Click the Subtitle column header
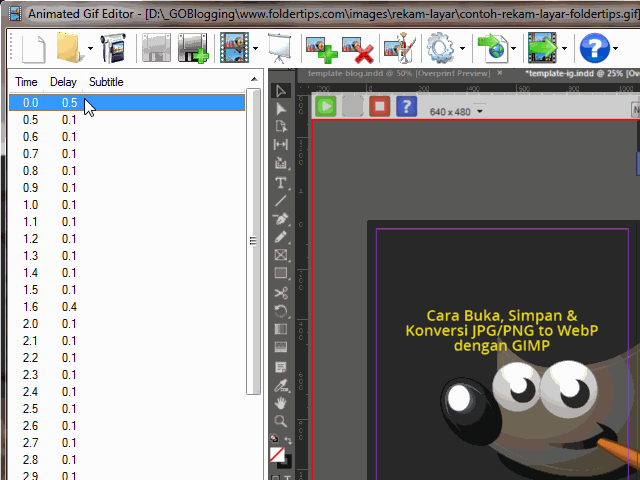640x480 pixels. 106,82
